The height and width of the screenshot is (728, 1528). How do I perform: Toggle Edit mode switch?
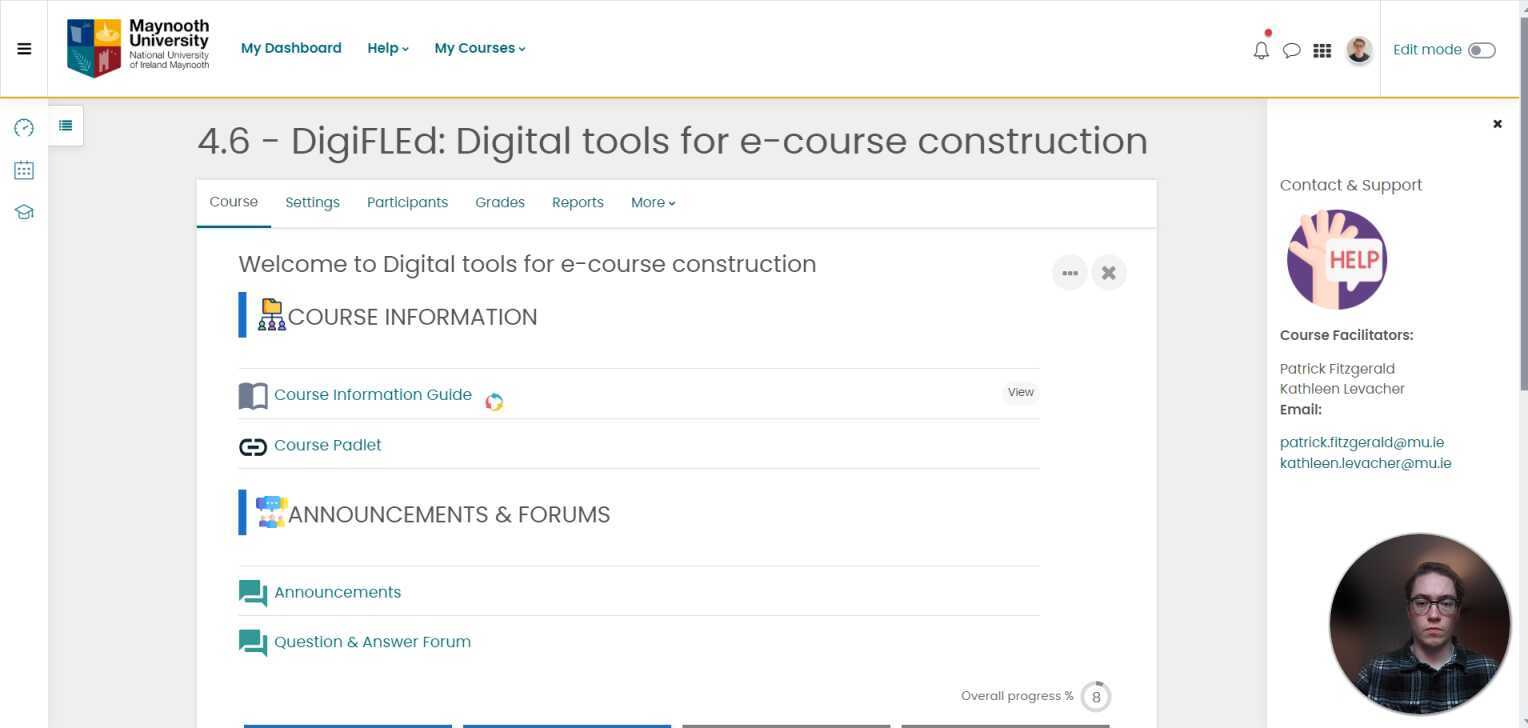pyautogui.click(x=1481, y=50)
